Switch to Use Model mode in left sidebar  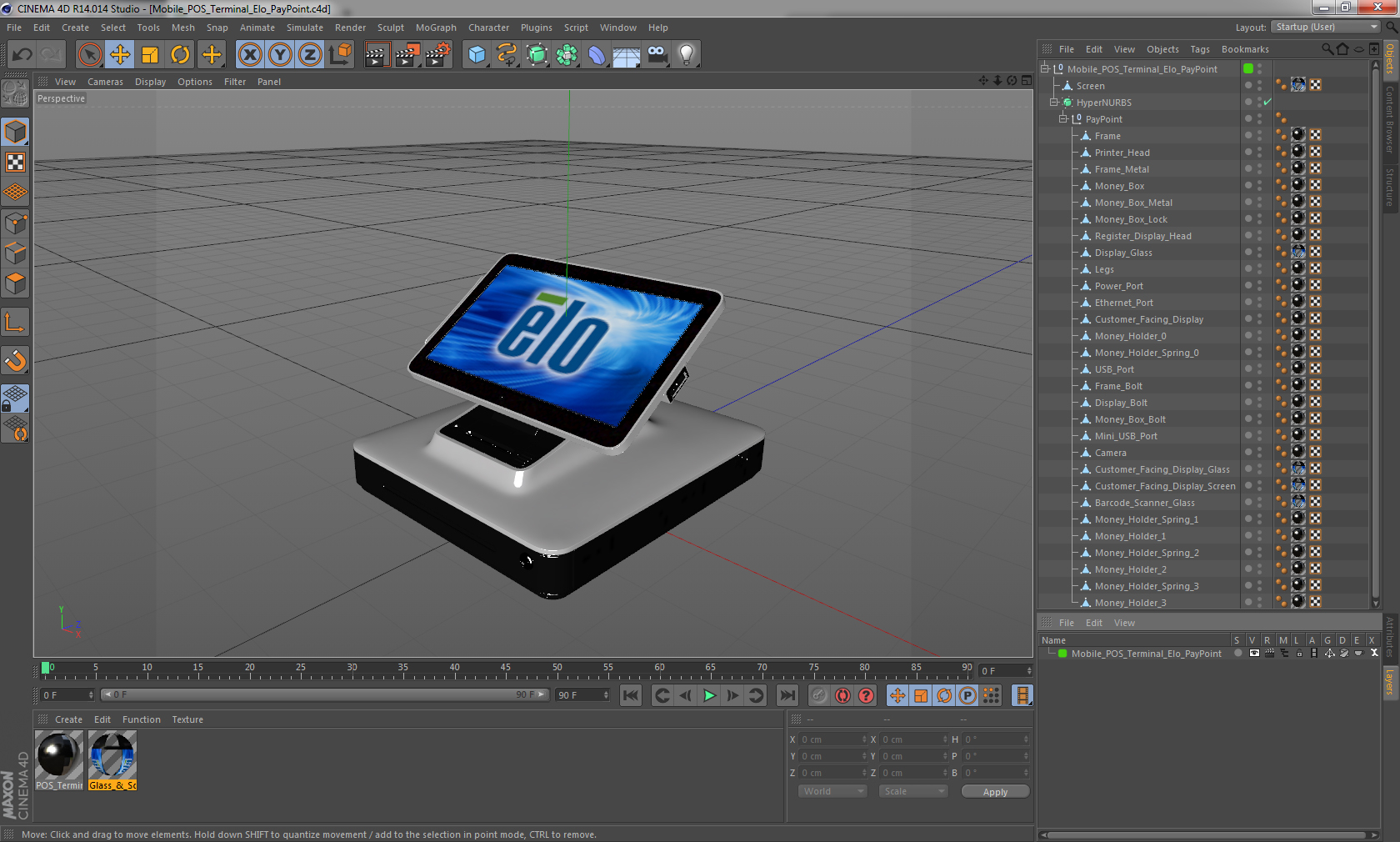tap(15, 132)
